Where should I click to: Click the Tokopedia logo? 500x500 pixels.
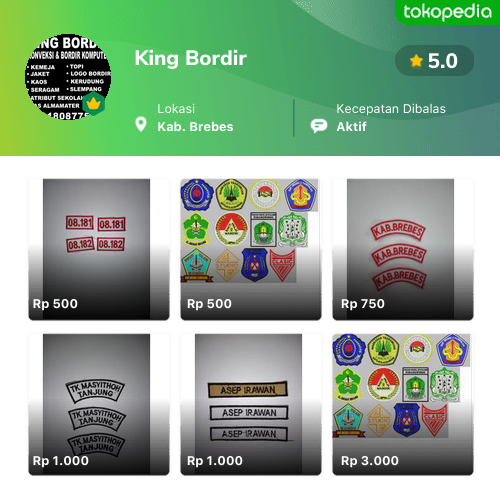coord(447,12)
